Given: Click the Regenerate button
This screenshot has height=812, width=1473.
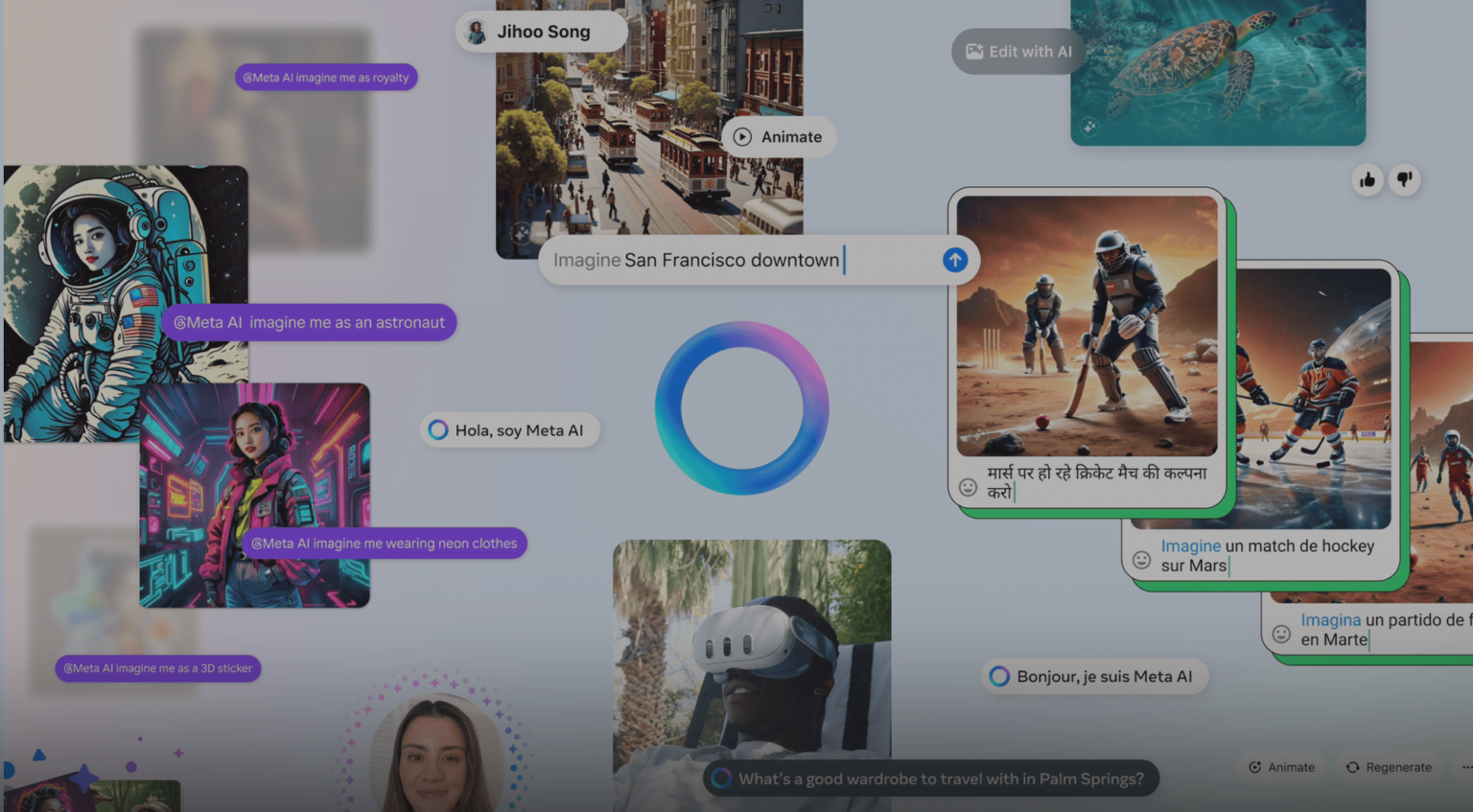Looking at the screenshot, I should coord(1389,767).
